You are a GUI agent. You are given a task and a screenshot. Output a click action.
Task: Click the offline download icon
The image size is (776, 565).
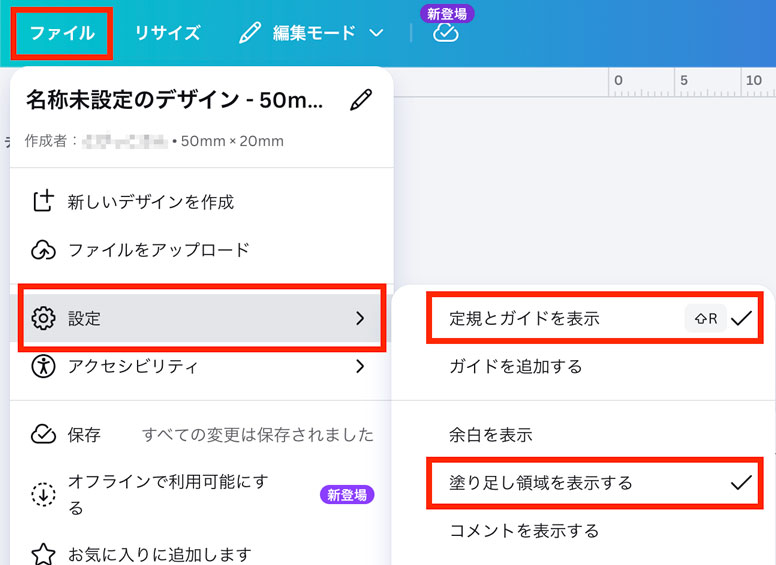44,494
